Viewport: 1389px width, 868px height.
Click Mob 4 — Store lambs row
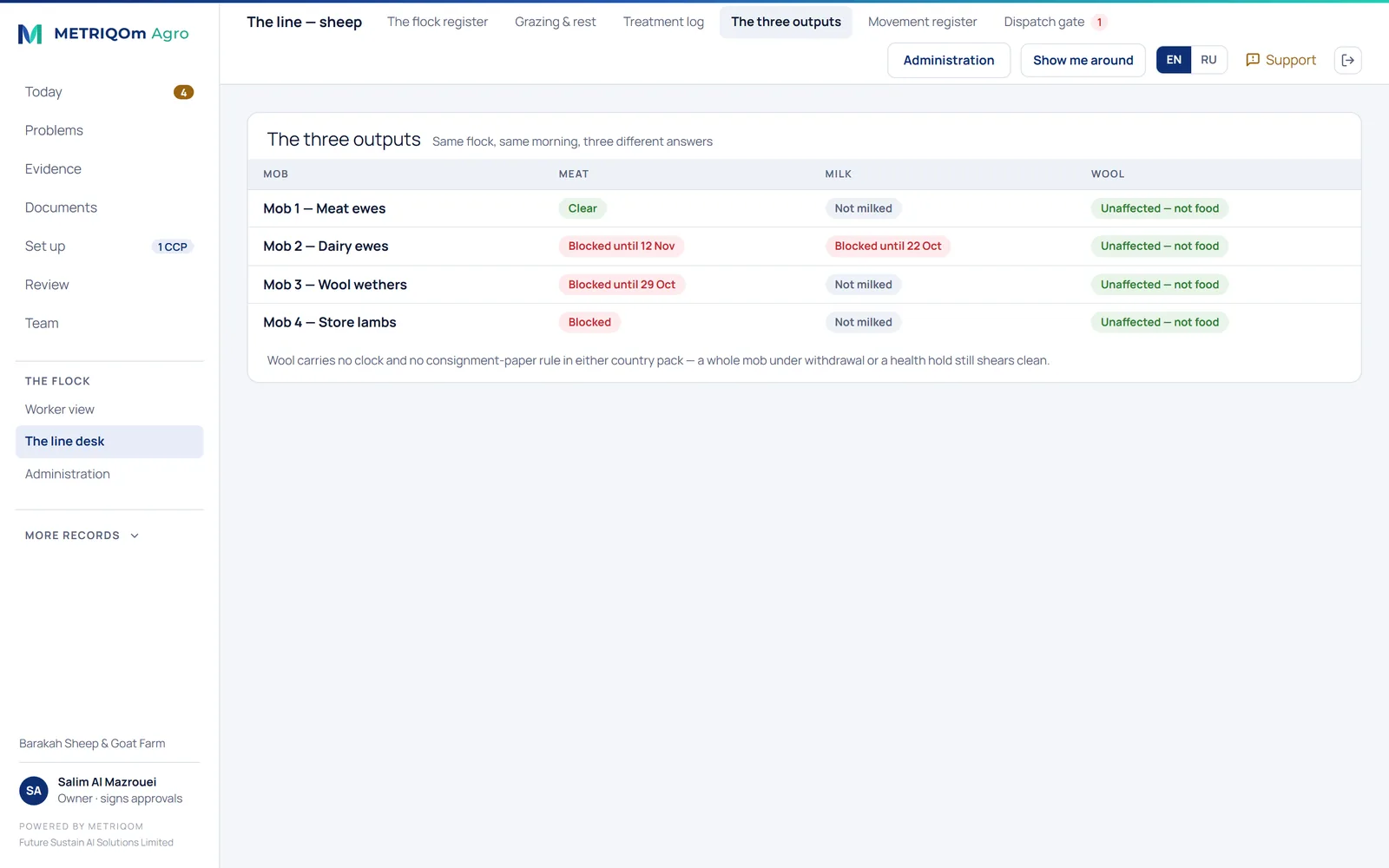(x=804, y=322)
